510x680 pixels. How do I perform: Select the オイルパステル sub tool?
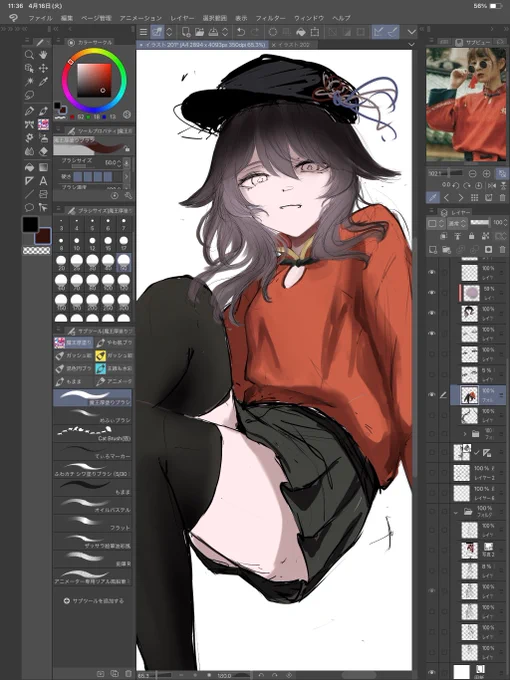click(x=92, y=504)
